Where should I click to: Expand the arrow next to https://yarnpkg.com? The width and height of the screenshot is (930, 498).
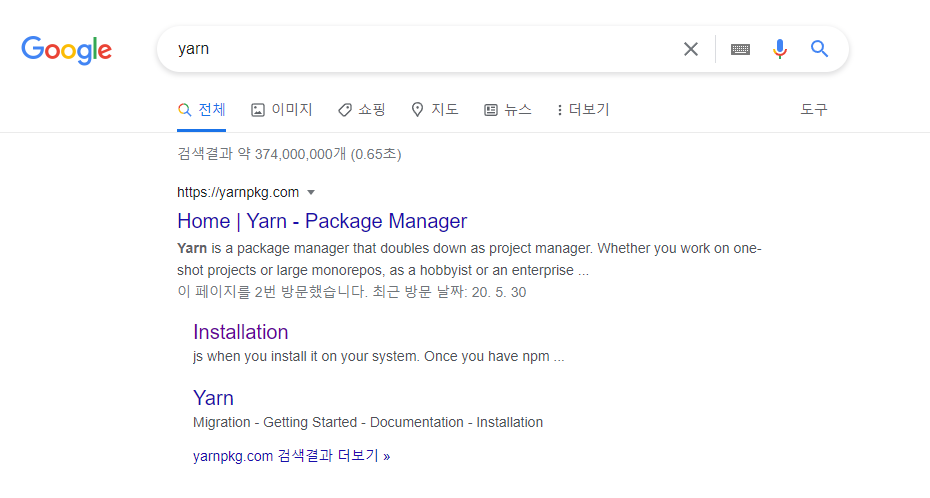(311, 193)
